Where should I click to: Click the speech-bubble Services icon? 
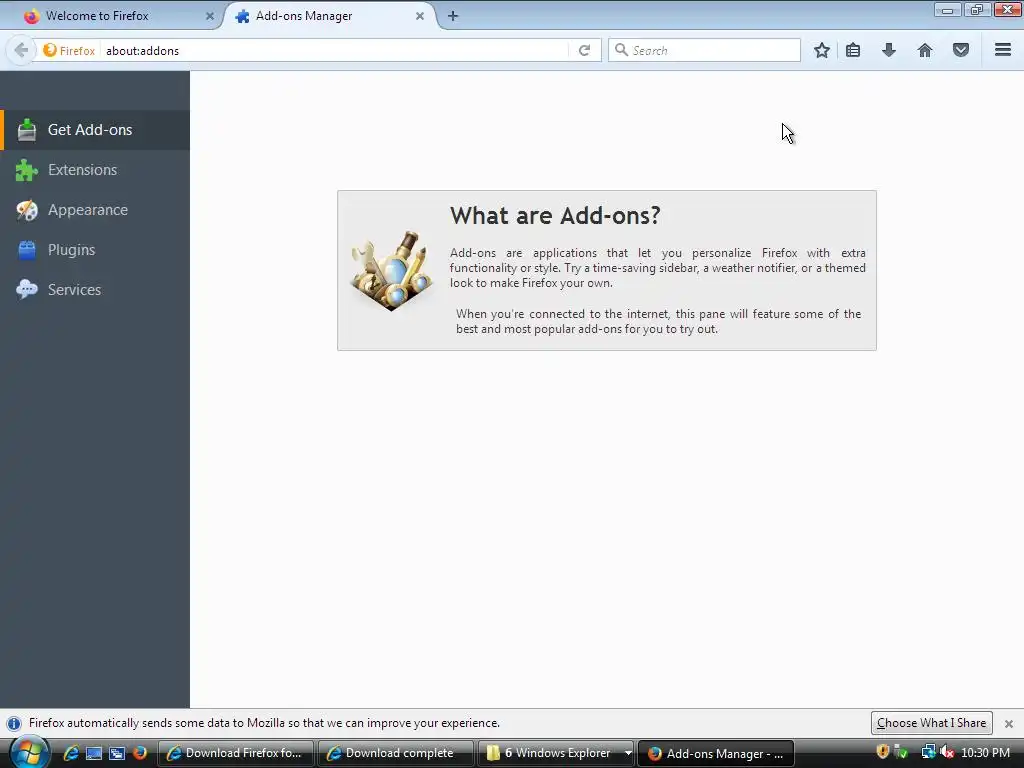(27, 289)
